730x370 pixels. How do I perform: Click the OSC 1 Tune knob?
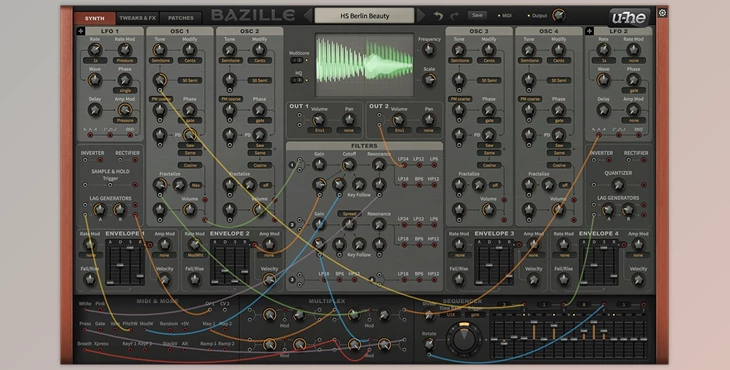tap(160, 49)
